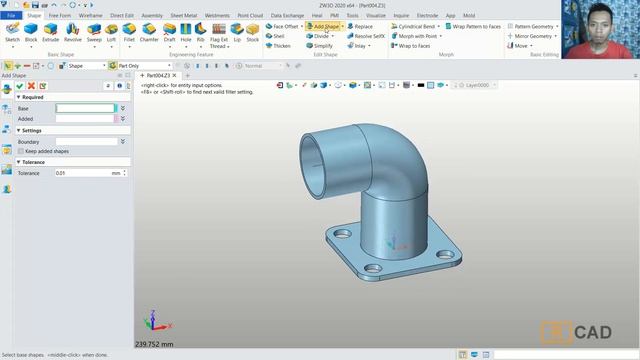The height and width of the screenshot is (360, 640).
Task: Click the Tolerance value field
Action: [83, 173]
